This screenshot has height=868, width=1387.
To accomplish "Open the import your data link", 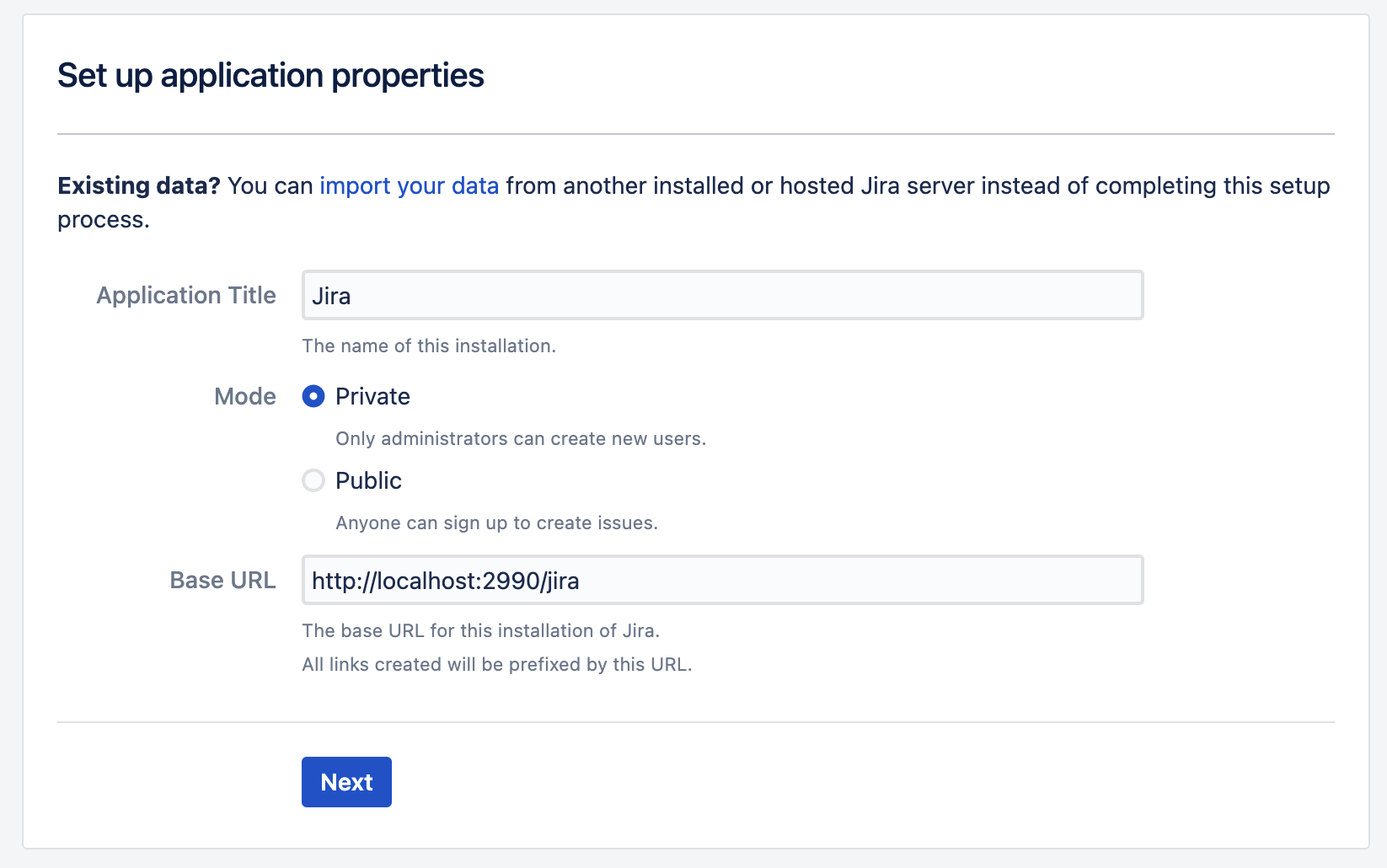I will (x=410, y=185).
